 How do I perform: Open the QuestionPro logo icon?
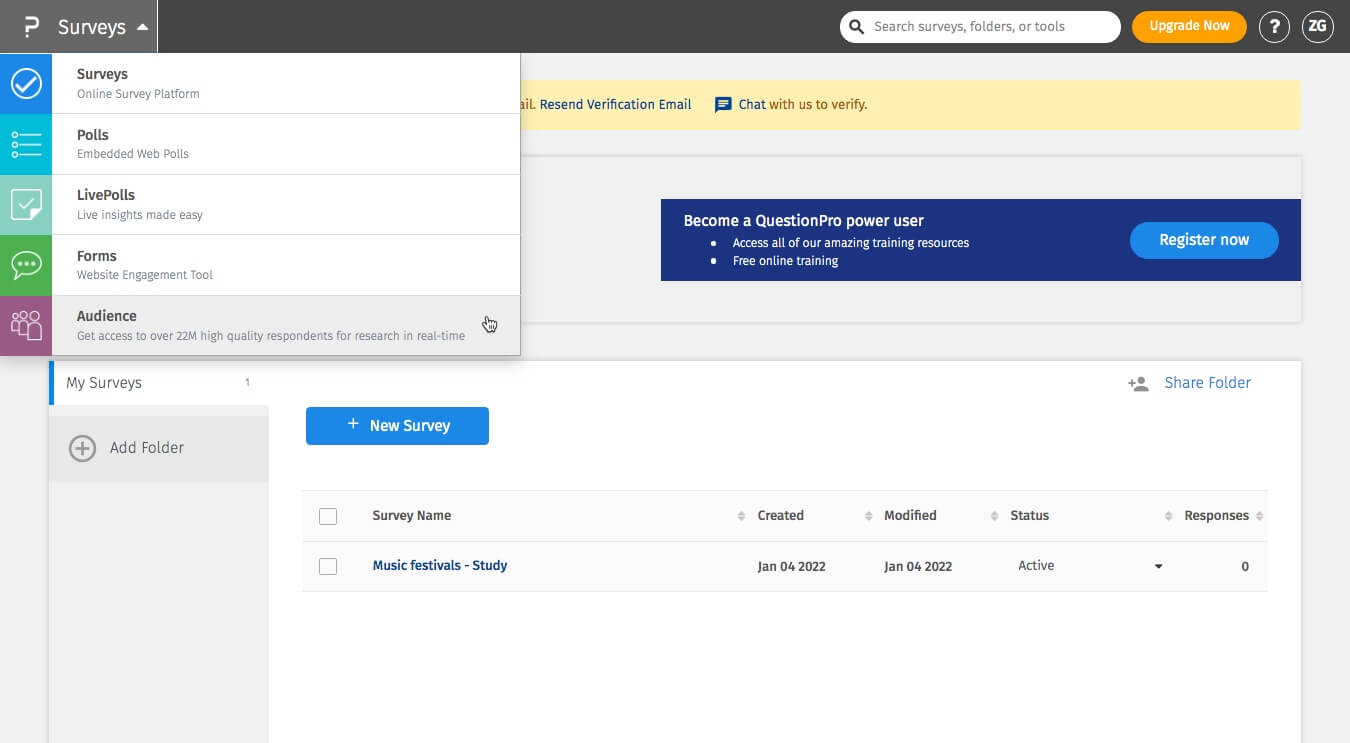tap(30, 26)
